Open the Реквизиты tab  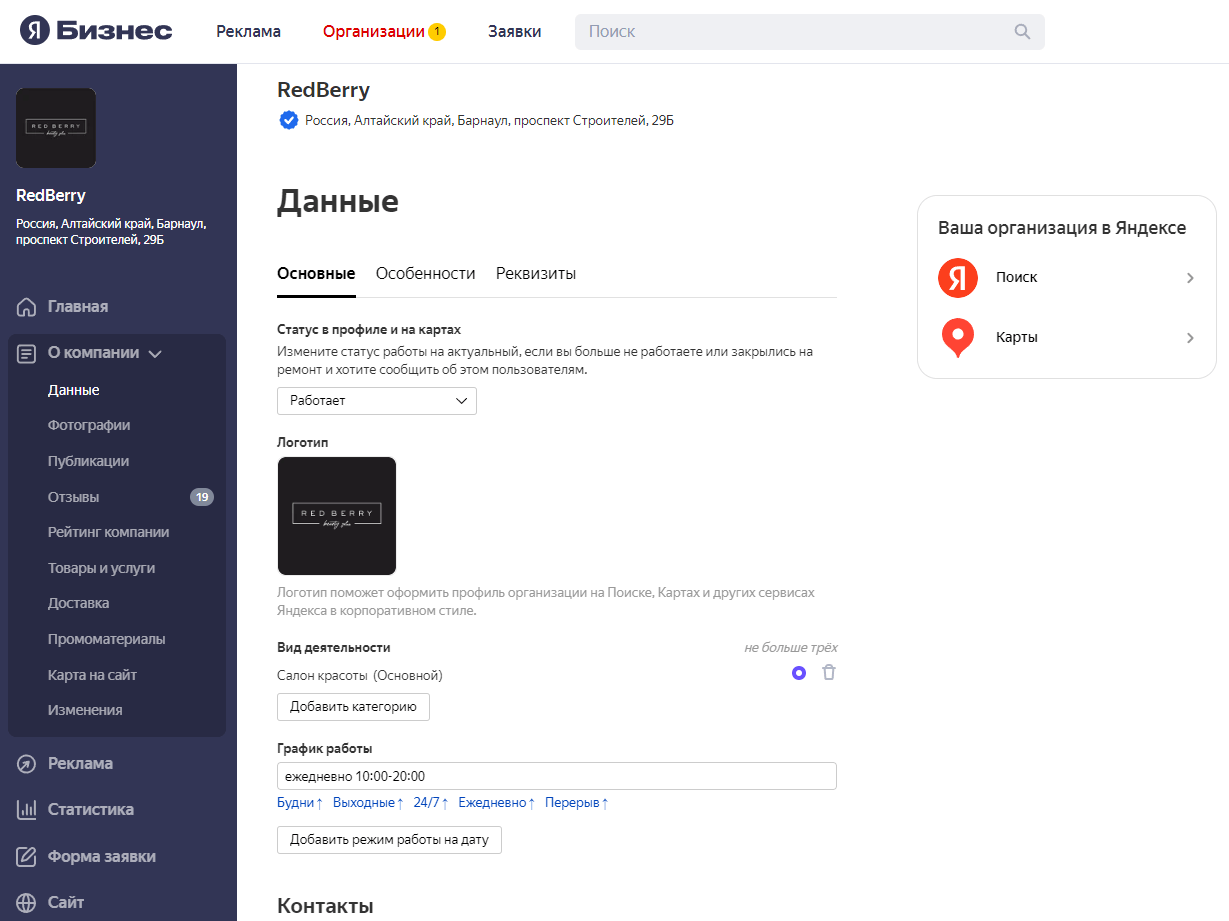536,274
